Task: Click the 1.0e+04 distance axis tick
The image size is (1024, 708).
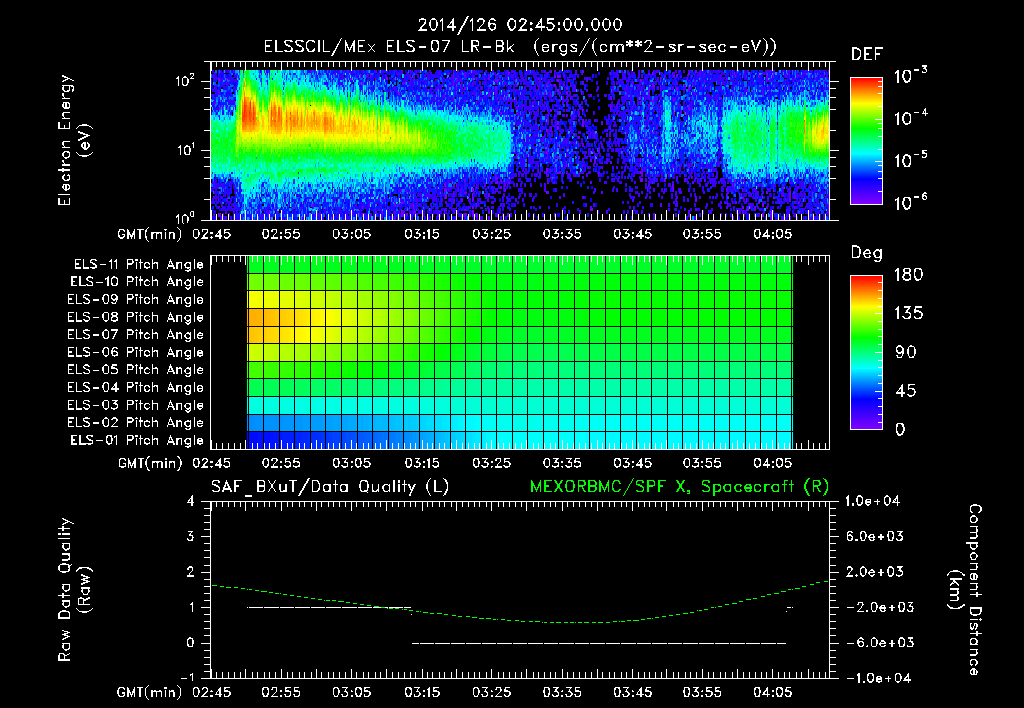Action: (872, 502)
